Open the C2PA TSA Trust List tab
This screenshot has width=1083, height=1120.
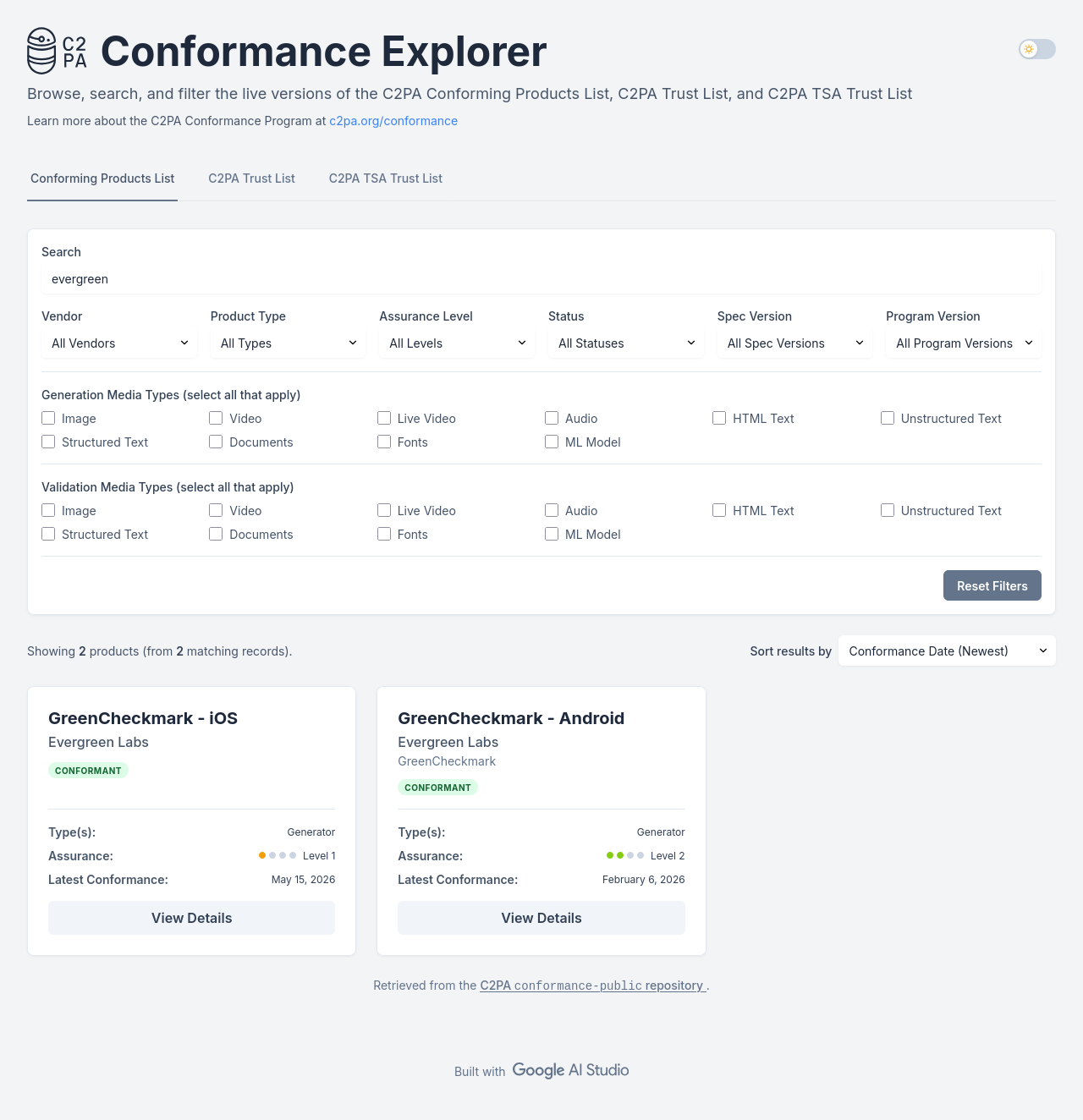click(386, 178)
